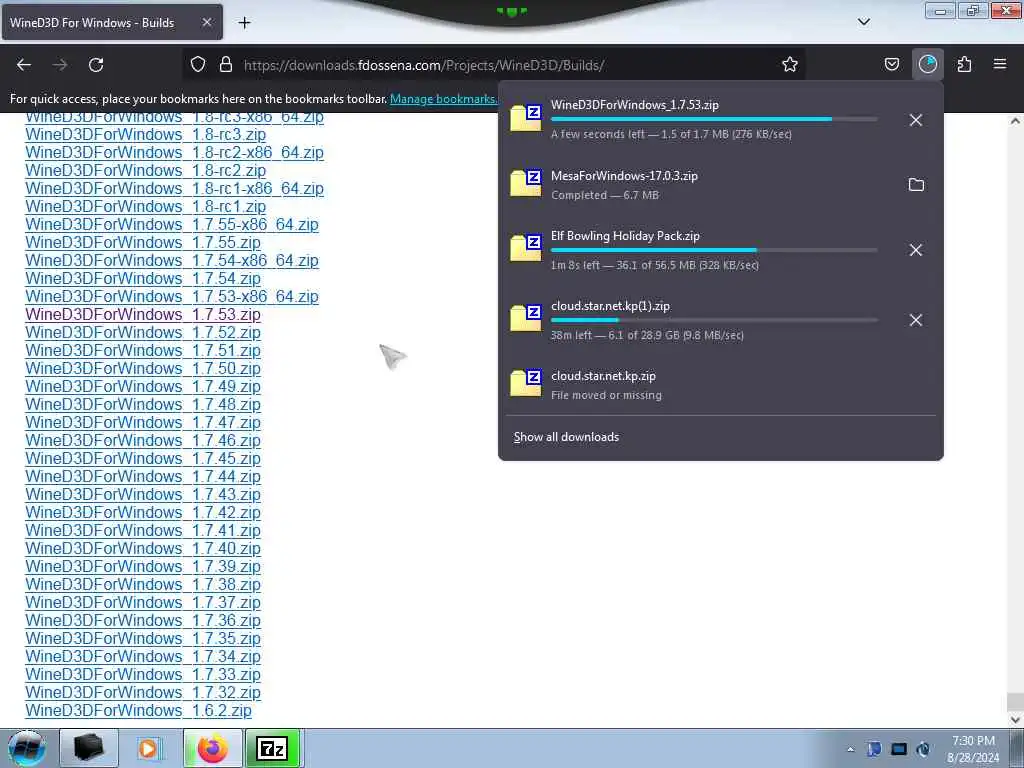
Task: Open 7-Zip from the taskbar
Action: pos(272,748)
